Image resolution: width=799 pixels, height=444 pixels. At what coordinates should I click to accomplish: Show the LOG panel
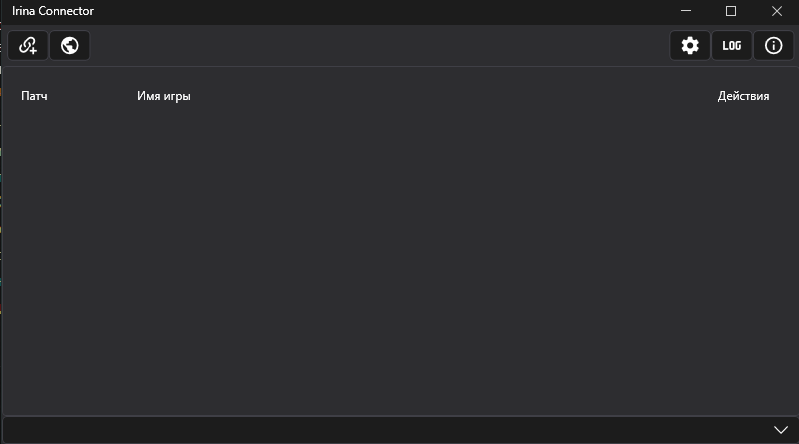(x=731, y=45)
